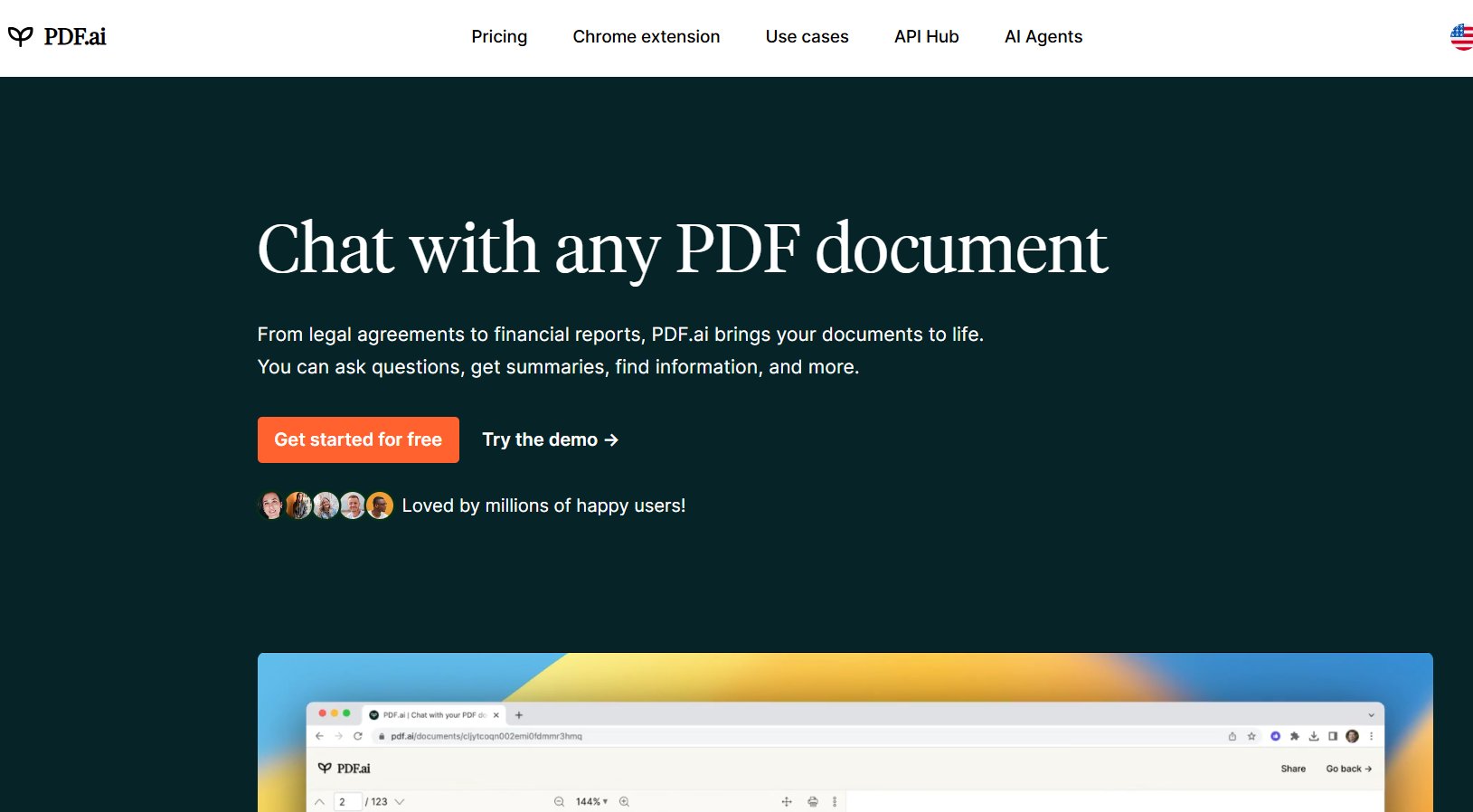Click the "Chat with any PDF document" heading

click(x=683, y=249)
